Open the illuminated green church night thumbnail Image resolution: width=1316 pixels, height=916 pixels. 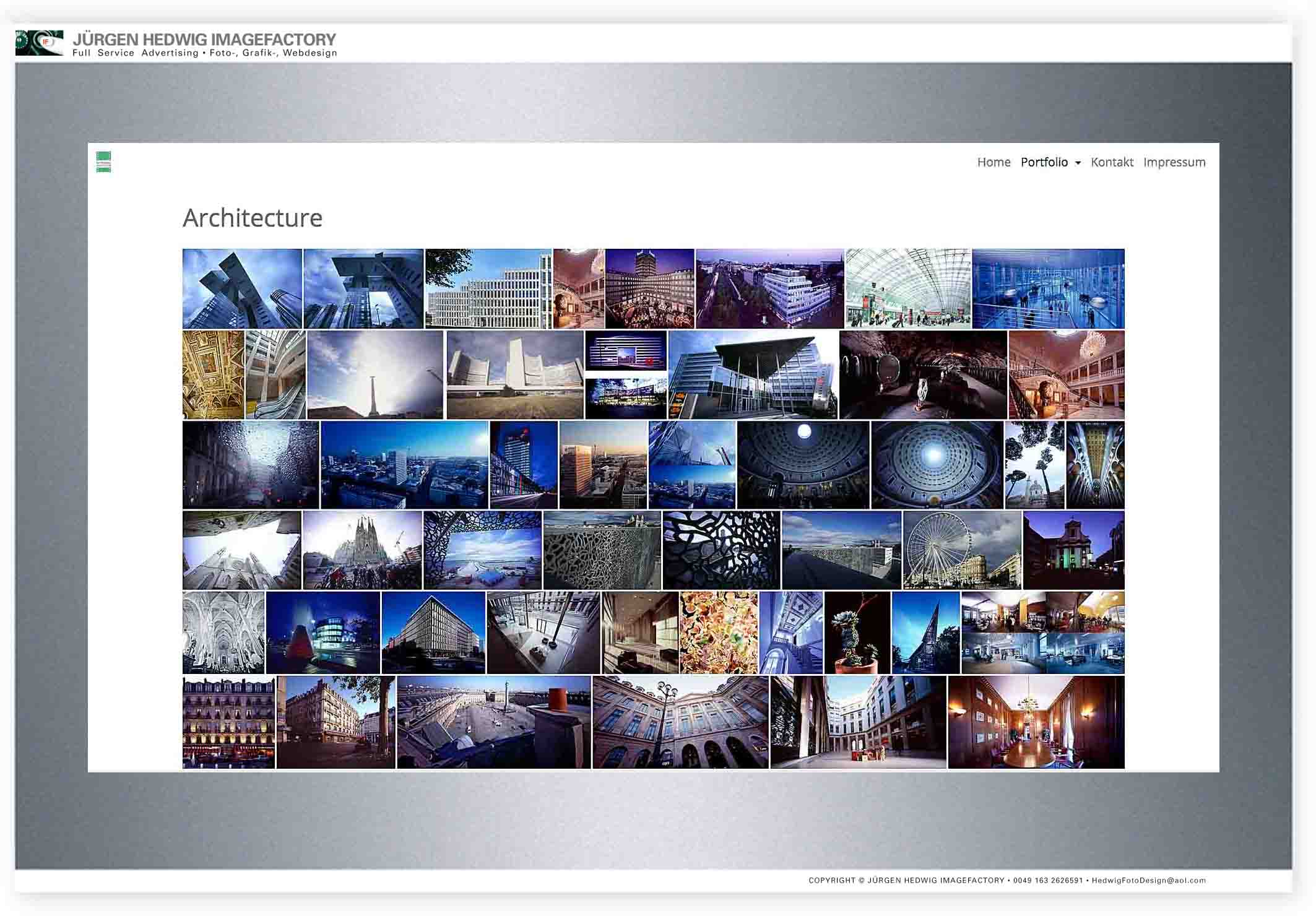point(1073,550)
